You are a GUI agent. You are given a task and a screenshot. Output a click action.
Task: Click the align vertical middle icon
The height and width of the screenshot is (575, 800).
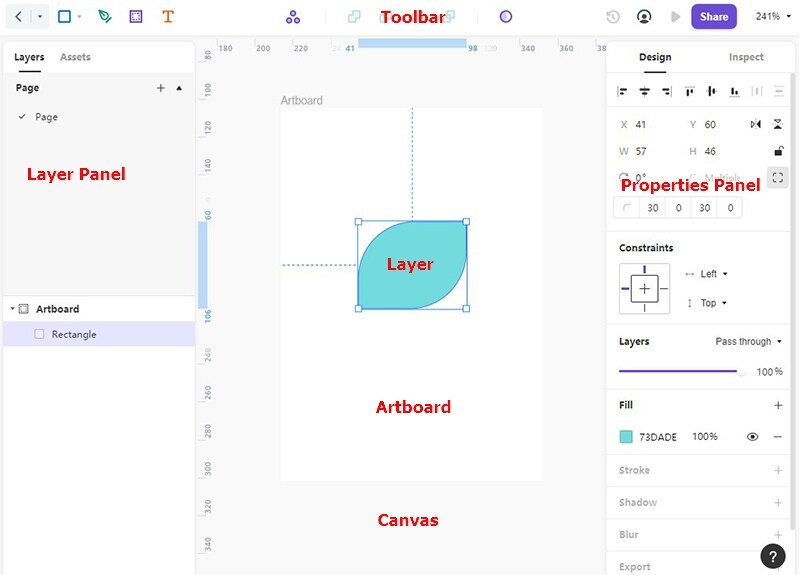tap(712, 91)
